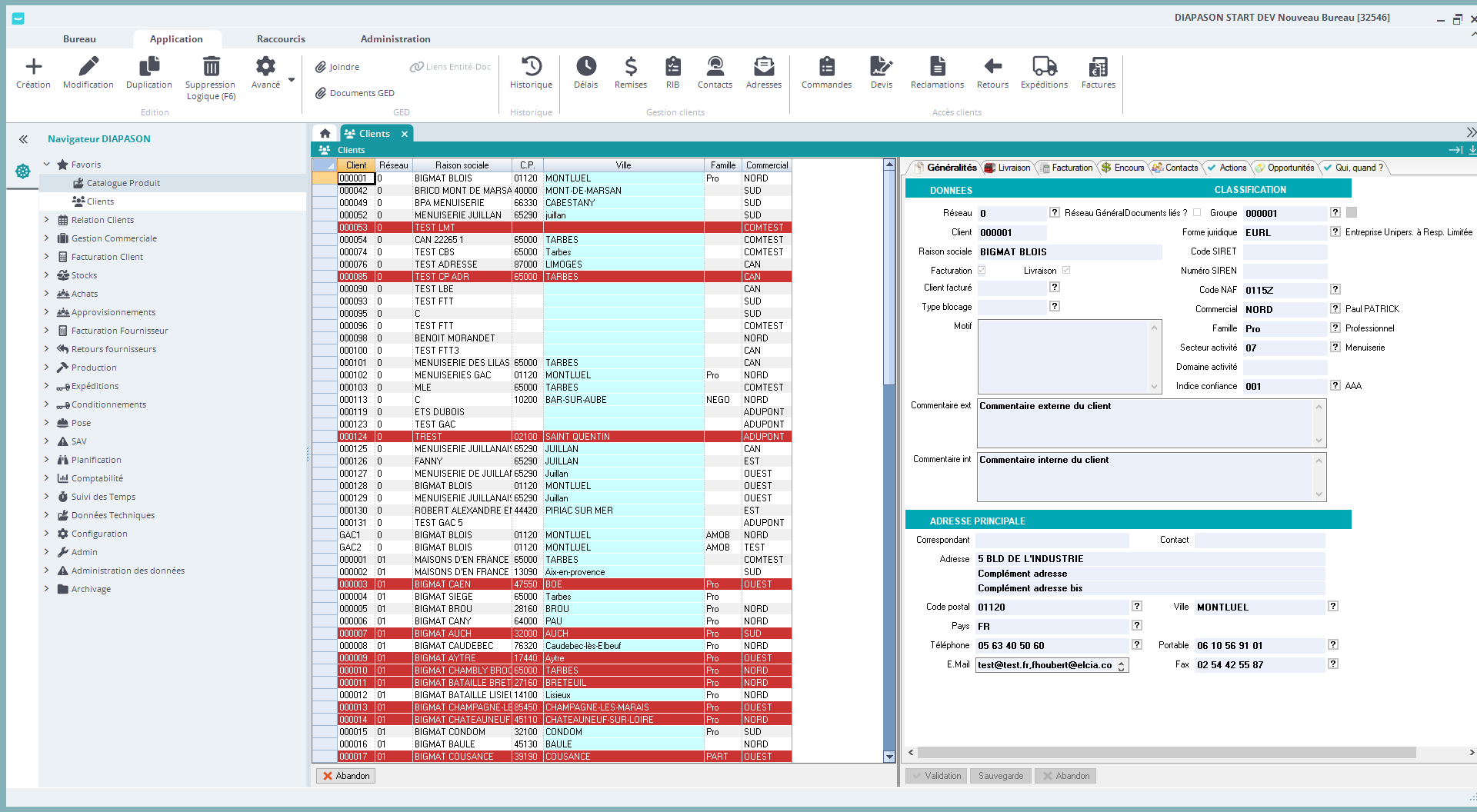Click the Abandon button below the client list
Screen dimensions: 1477x812
pyautogui.click(x=346, y=776)
